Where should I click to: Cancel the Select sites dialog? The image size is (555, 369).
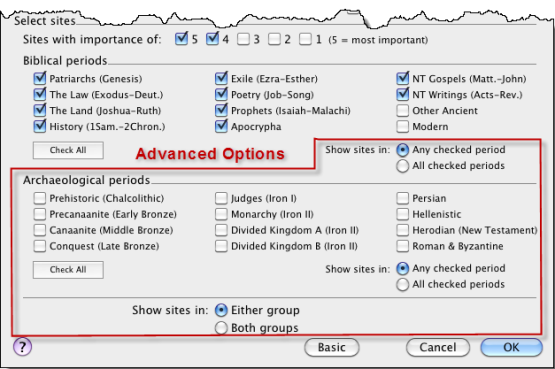pyautogui.click(x=438, y=347)
